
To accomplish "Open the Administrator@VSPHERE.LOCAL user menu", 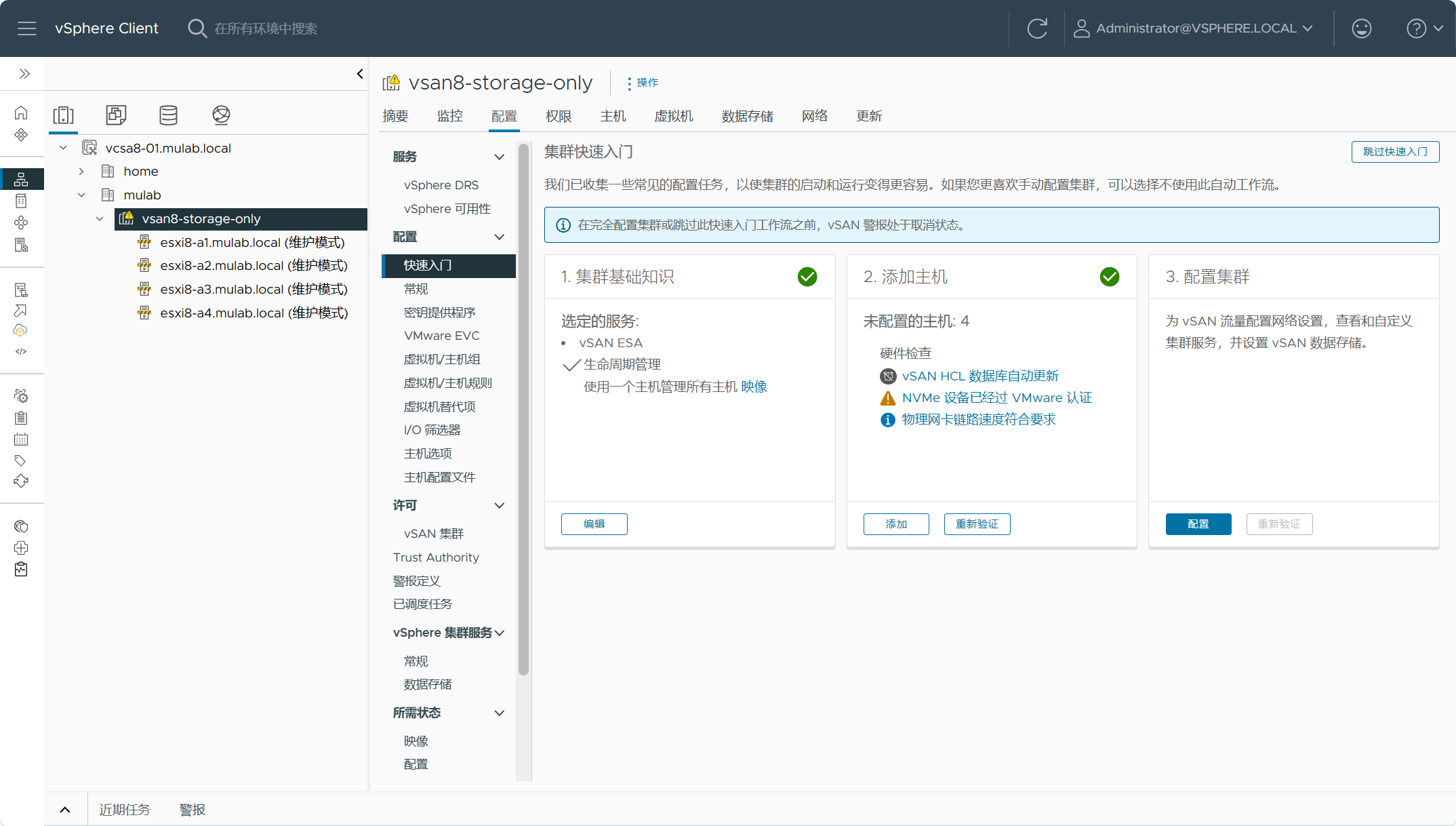I will click(1193, 28).
